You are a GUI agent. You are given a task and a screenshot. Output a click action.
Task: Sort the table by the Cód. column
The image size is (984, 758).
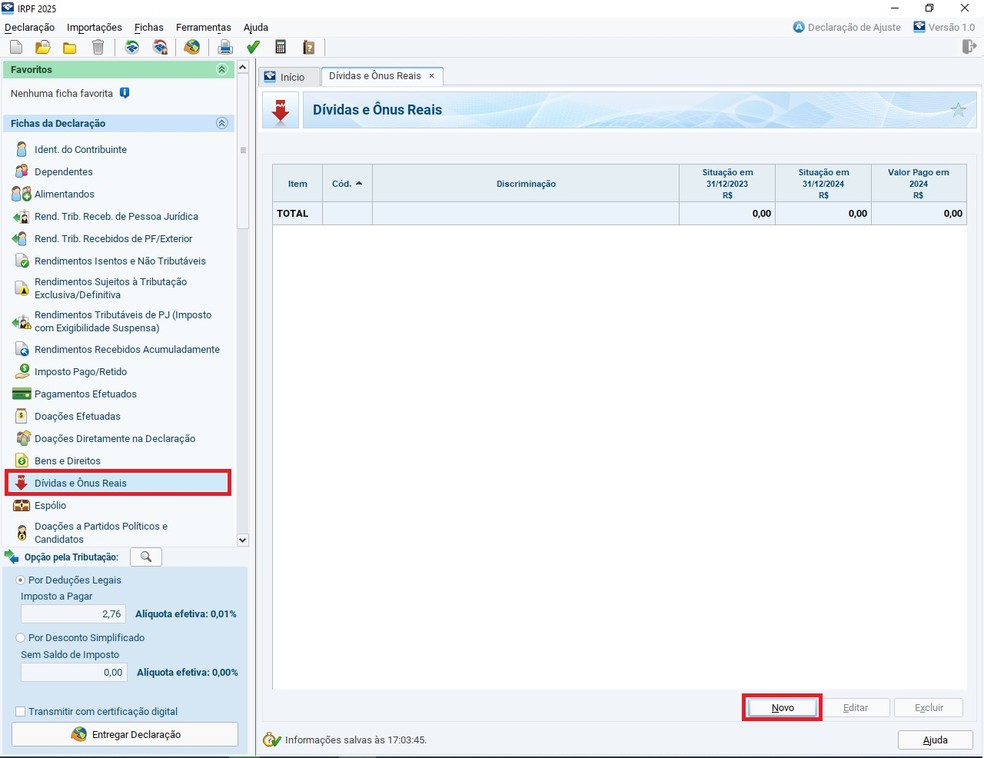pyautogui.click(x=346, y=184)
